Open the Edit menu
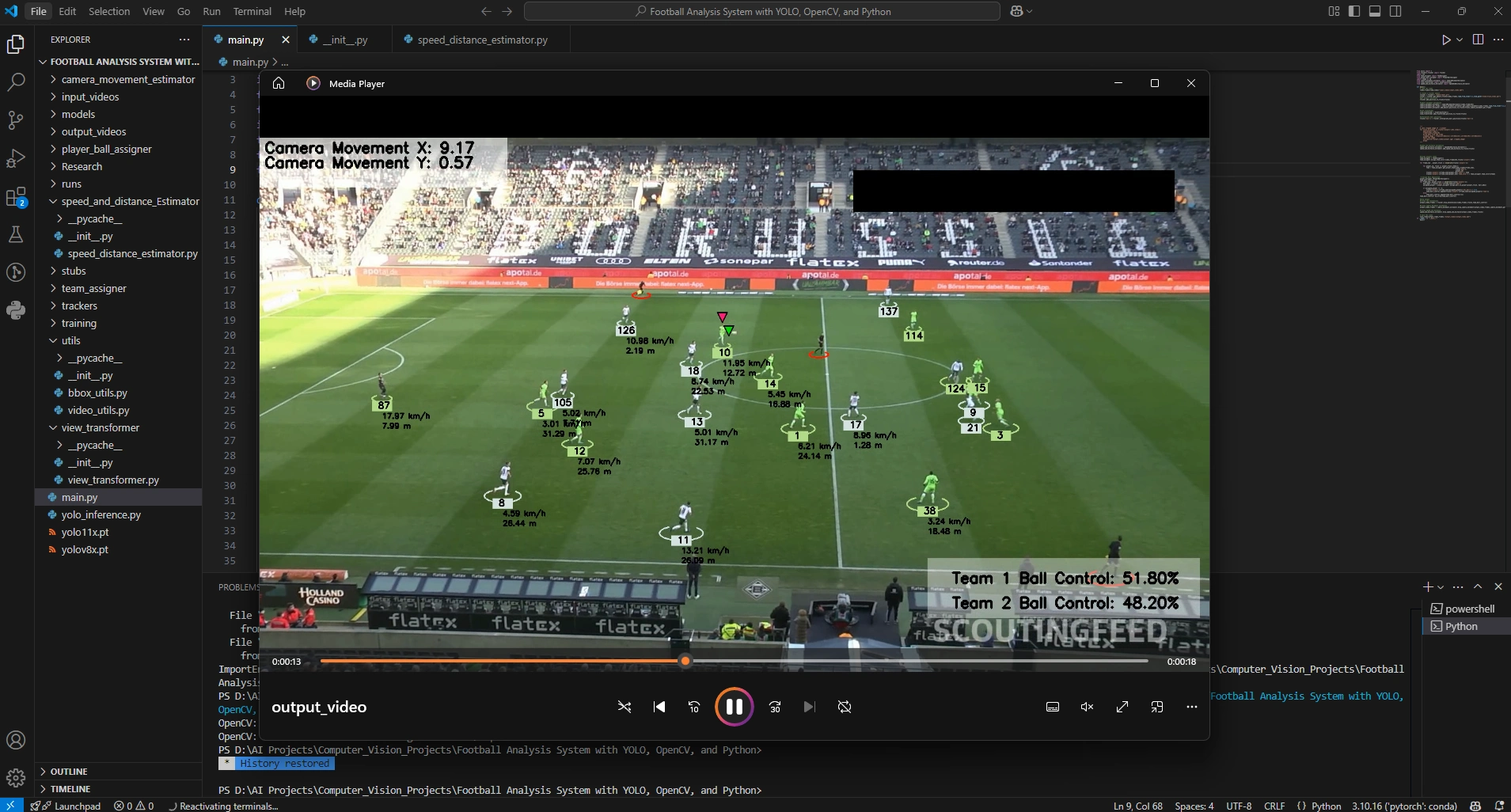 tap(67, 11)
